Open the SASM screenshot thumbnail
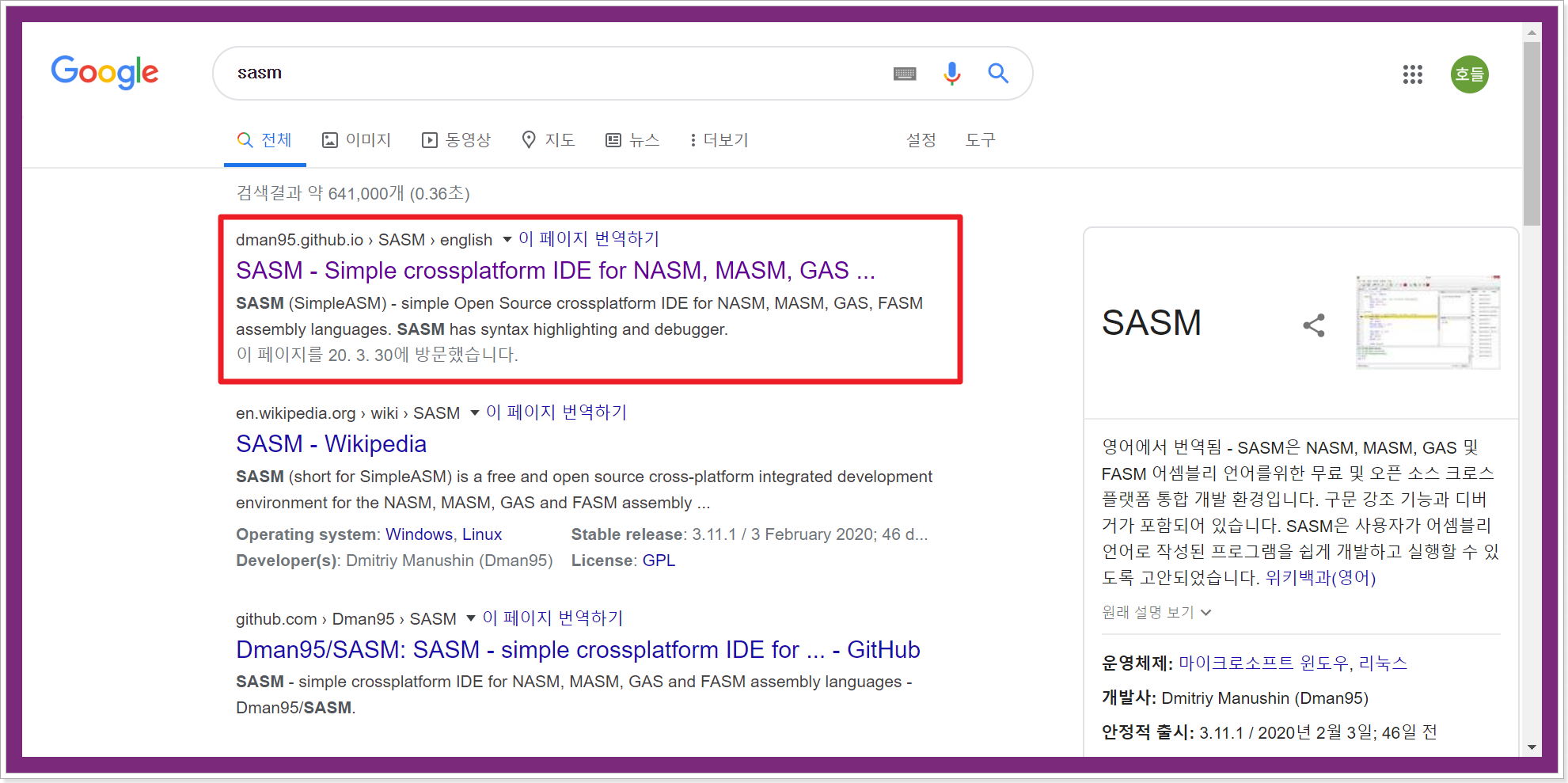The height and width of the screenshot is (783, 1568). click(1428, 322)
